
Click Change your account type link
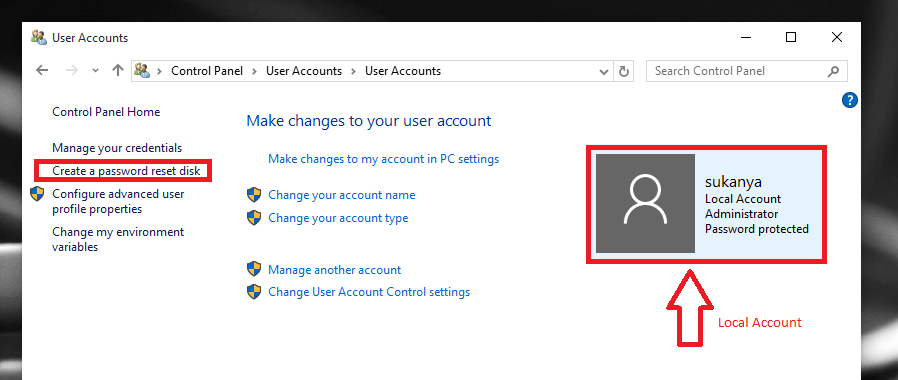click(x=338, y=218)
